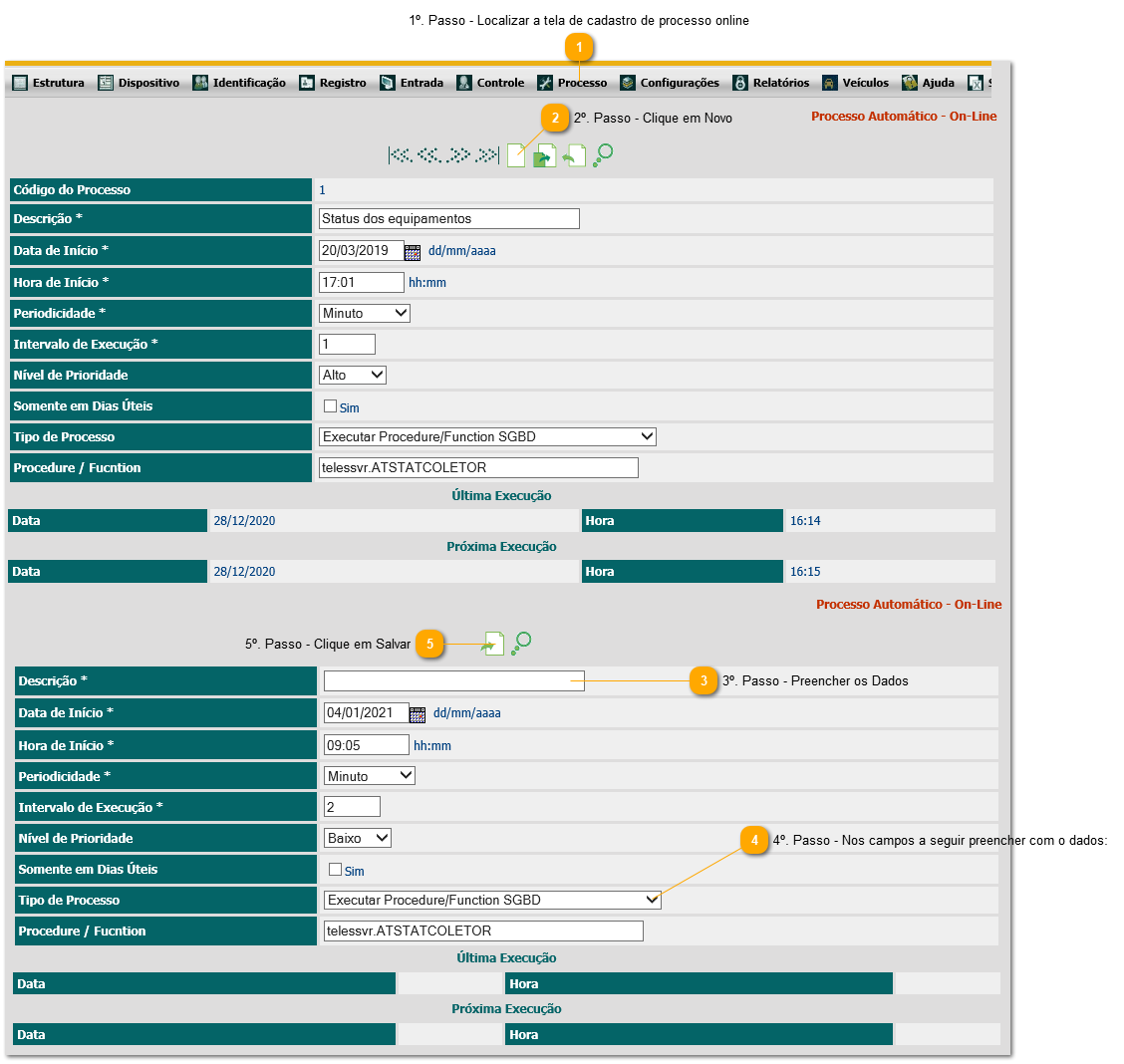Go to previous record arrow icon
1124x1064 pixels.
pos(429,155)
